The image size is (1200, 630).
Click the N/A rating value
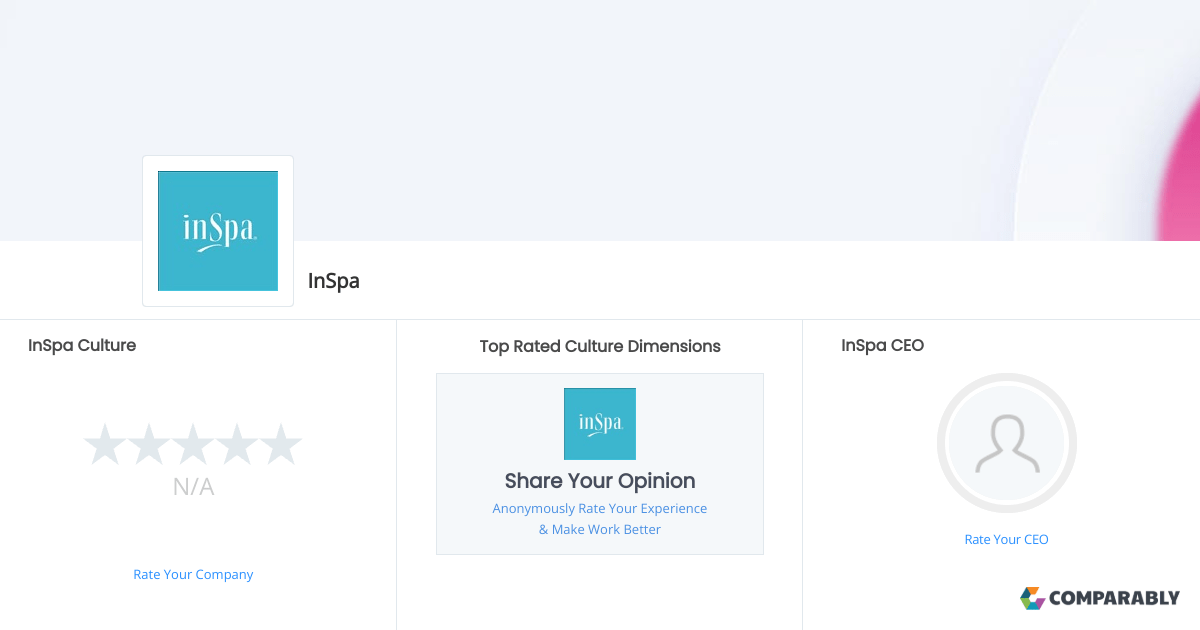[x=193, y=487]
